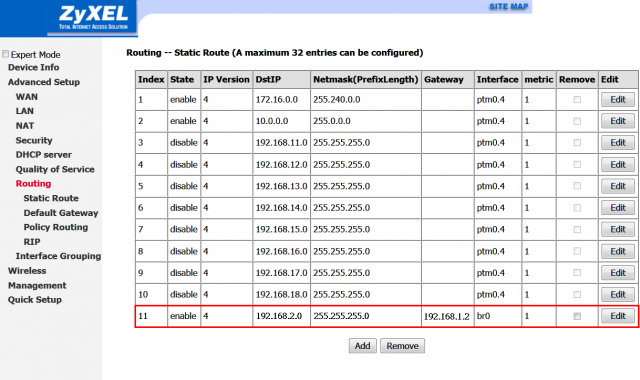Edit the 192.168.14.0 route entry
The width and height of the screenshot is (640, 380).
tap(618, 208)
